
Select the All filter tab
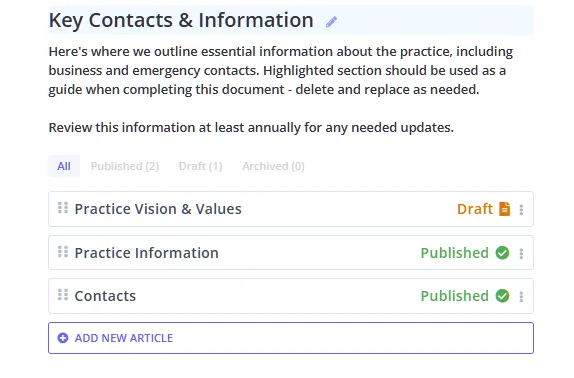[x=64, y=166]
